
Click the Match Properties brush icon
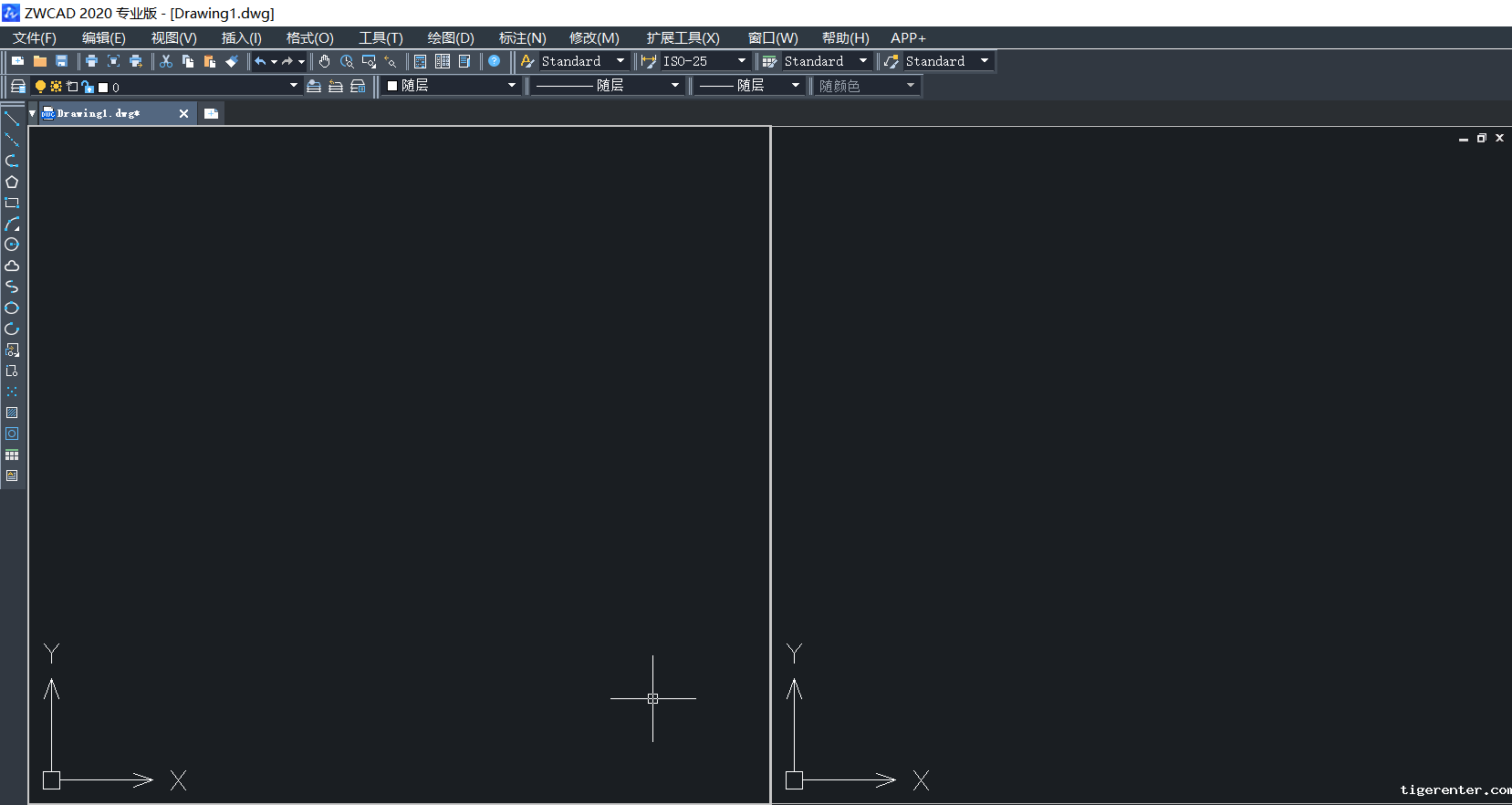pos(232,61)
